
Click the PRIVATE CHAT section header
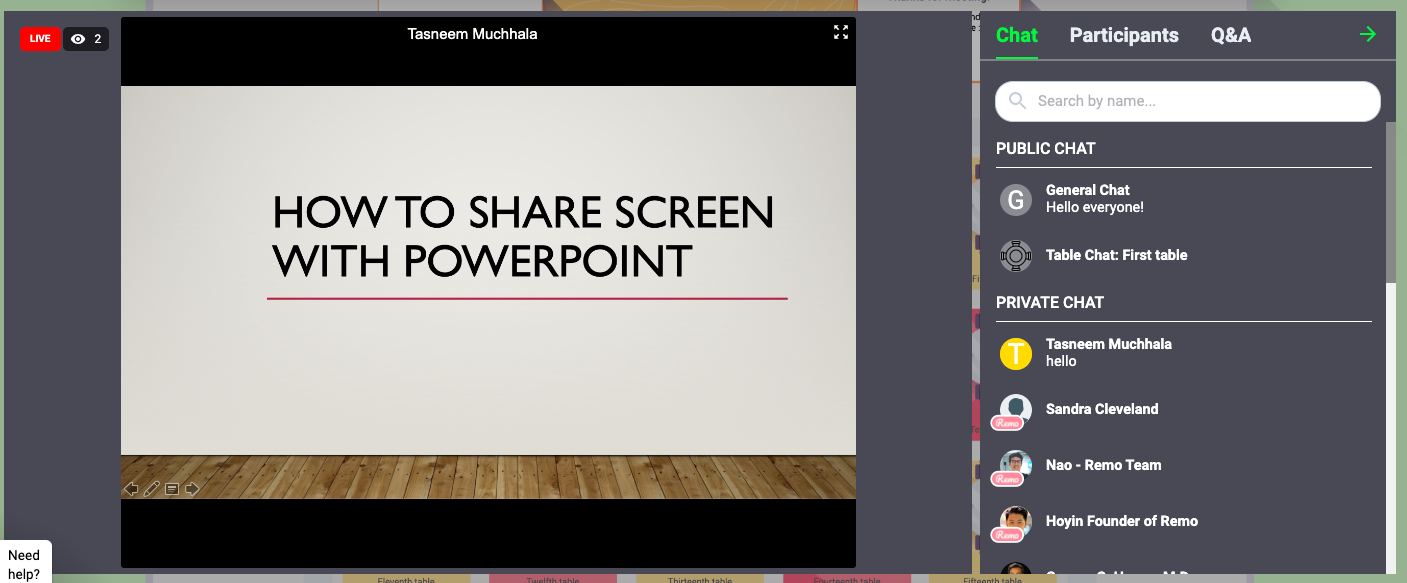coord(1050,302)
